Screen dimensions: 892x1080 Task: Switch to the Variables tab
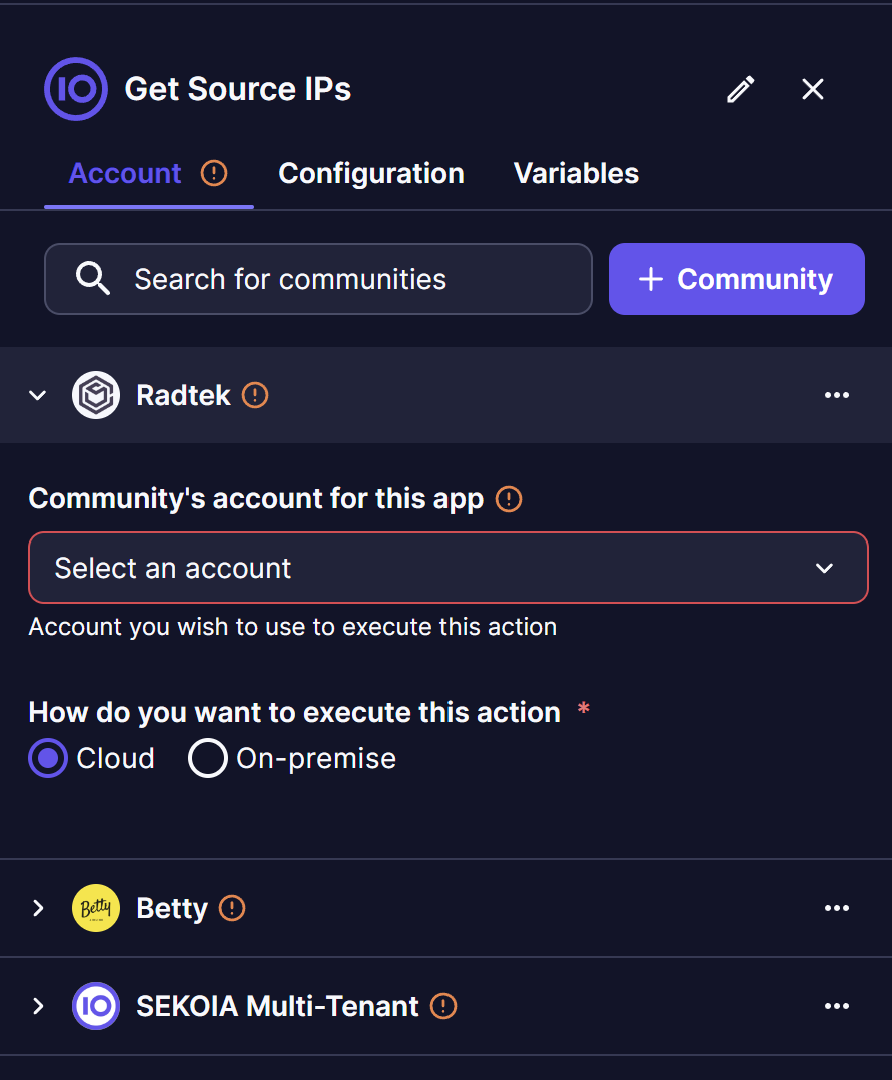tap(576, 174)
